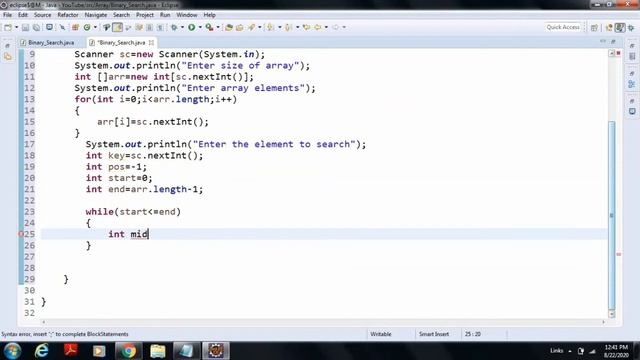Click the red error mark in overview ruler

[619, 254]
